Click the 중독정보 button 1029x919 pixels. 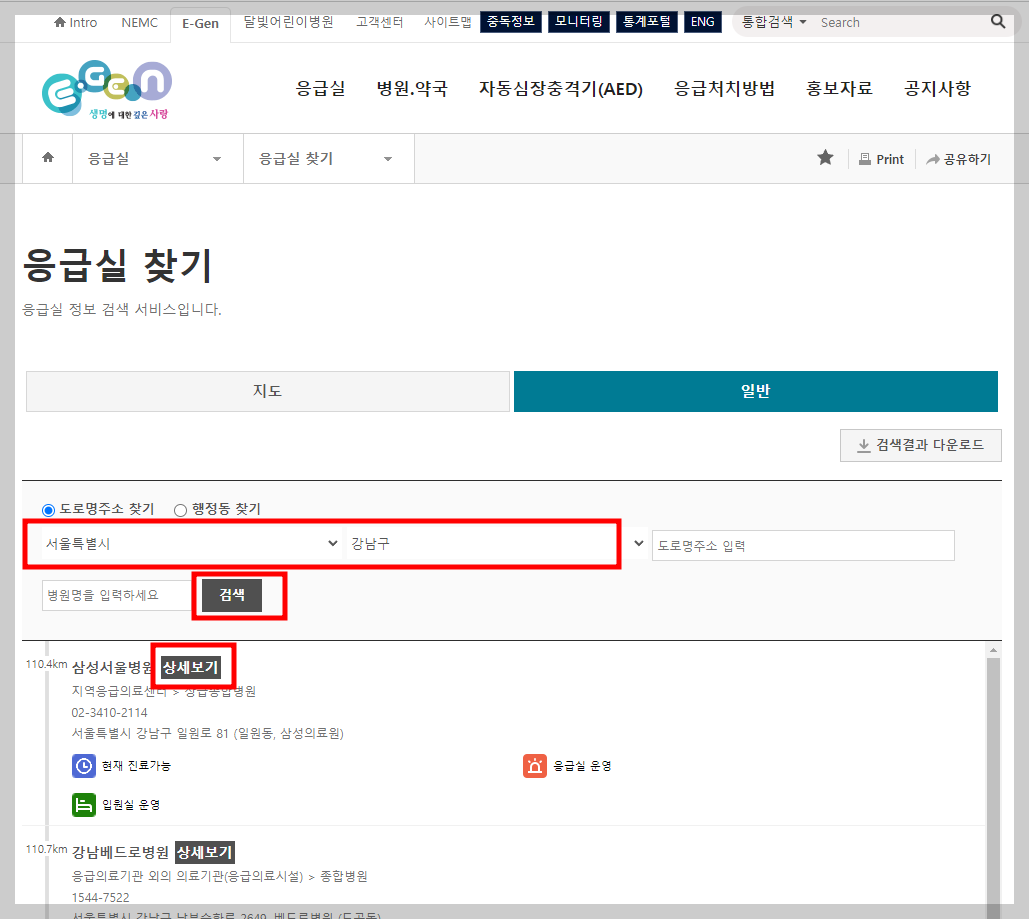click(x=511, y=22)
